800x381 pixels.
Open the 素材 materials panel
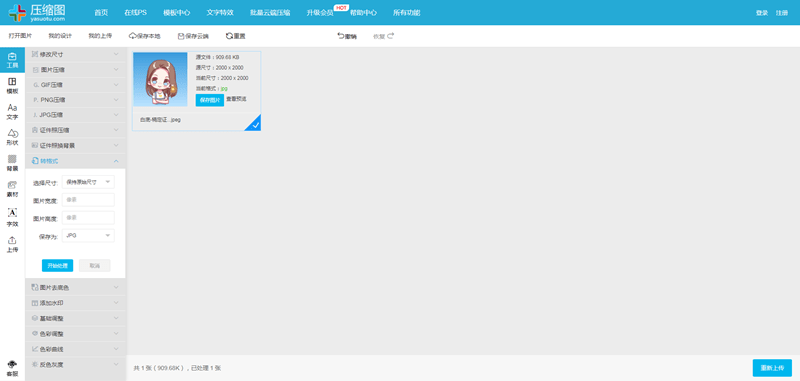(12, 189)
